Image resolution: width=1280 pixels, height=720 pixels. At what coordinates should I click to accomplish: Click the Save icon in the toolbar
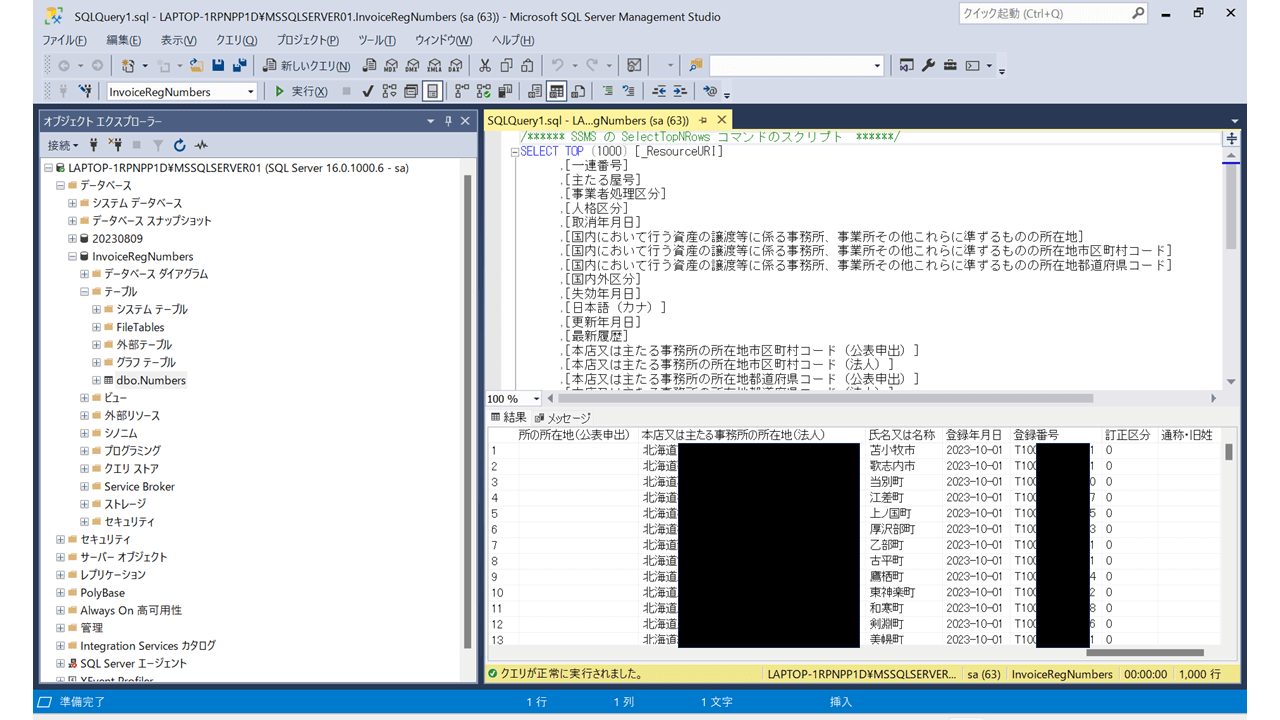click(218, 66)
